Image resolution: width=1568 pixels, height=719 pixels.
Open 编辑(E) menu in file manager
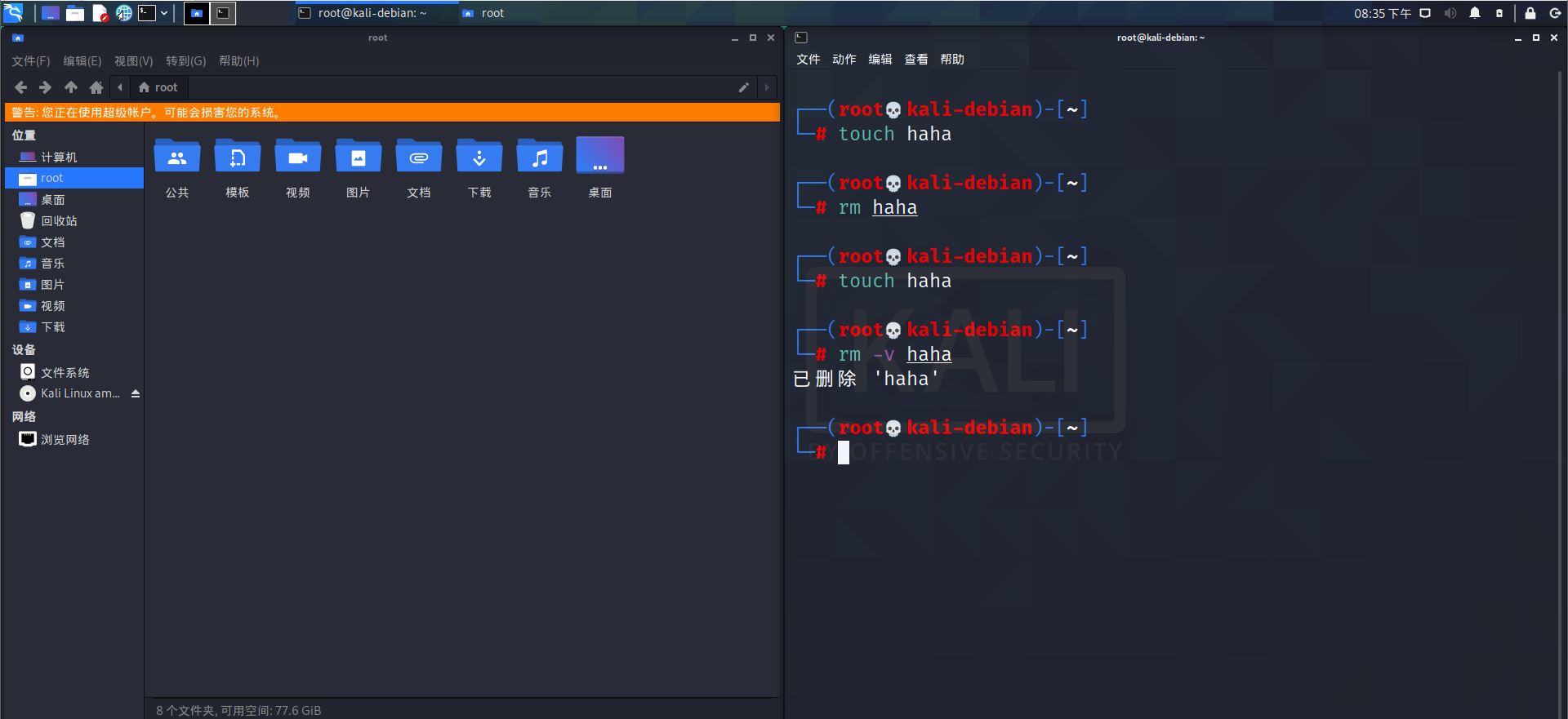click(82, 61)
